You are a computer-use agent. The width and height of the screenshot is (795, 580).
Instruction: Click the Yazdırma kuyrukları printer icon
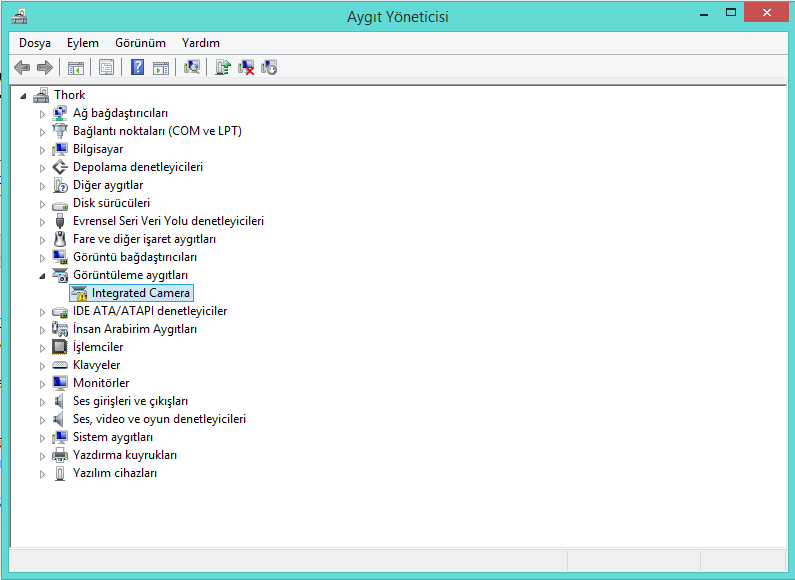point(60,455)
